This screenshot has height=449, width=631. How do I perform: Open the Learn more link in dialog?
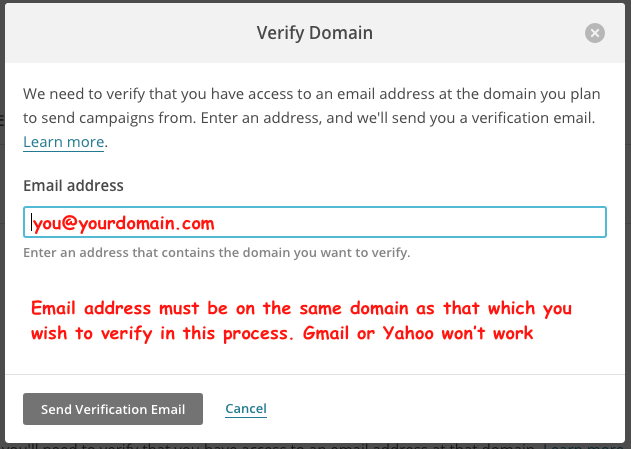64,142
